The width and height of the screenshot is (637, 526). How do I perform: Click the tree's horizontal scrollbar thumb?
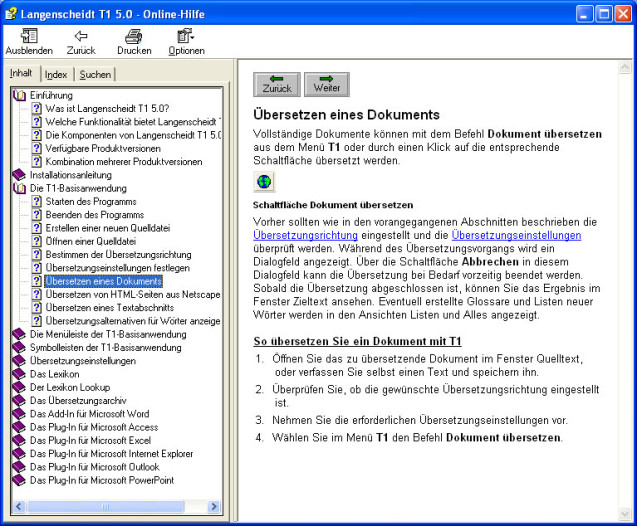coord(106,507)
